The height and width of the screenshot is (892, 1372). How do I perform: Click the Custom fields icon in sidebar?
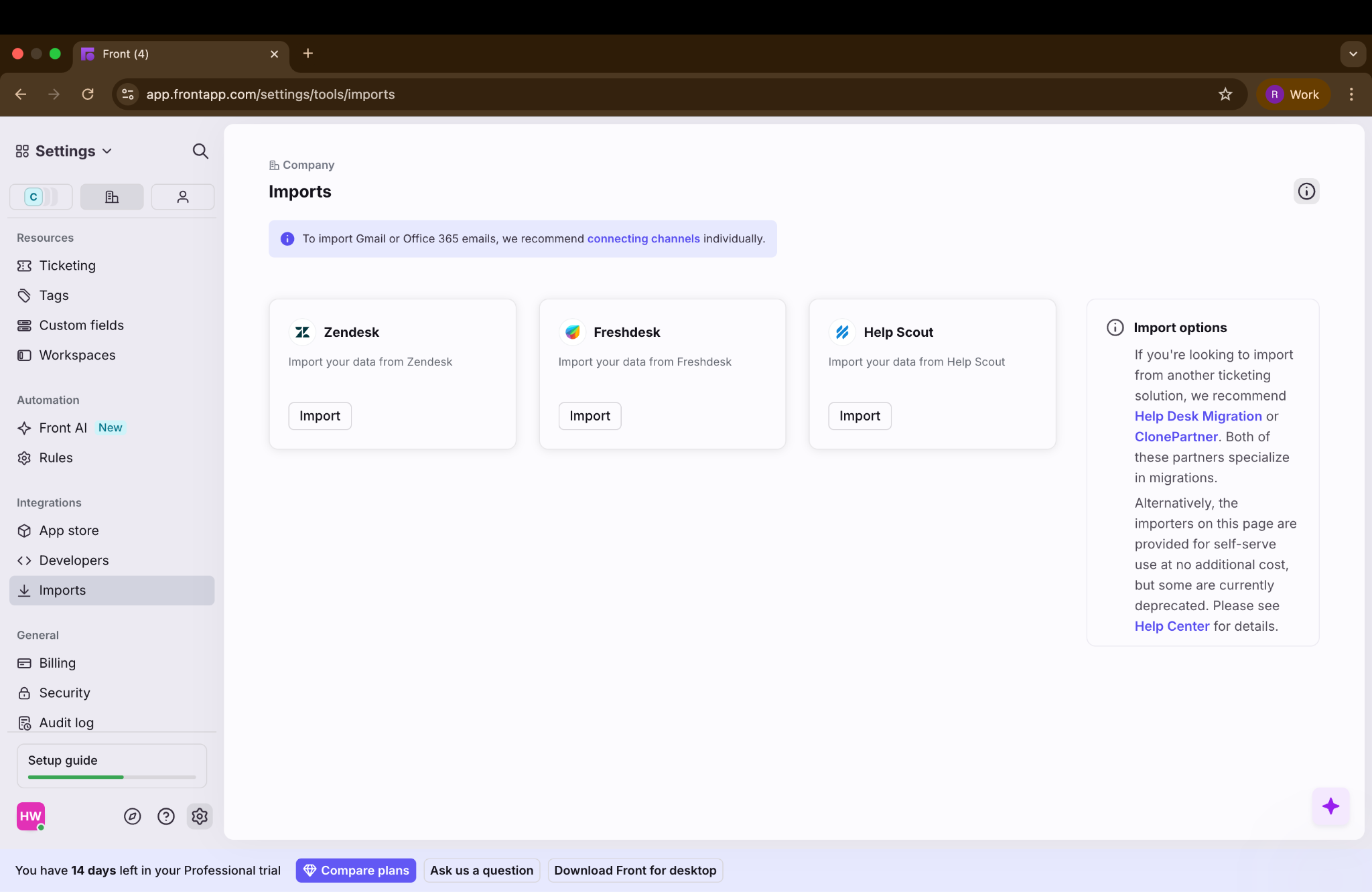24,325
